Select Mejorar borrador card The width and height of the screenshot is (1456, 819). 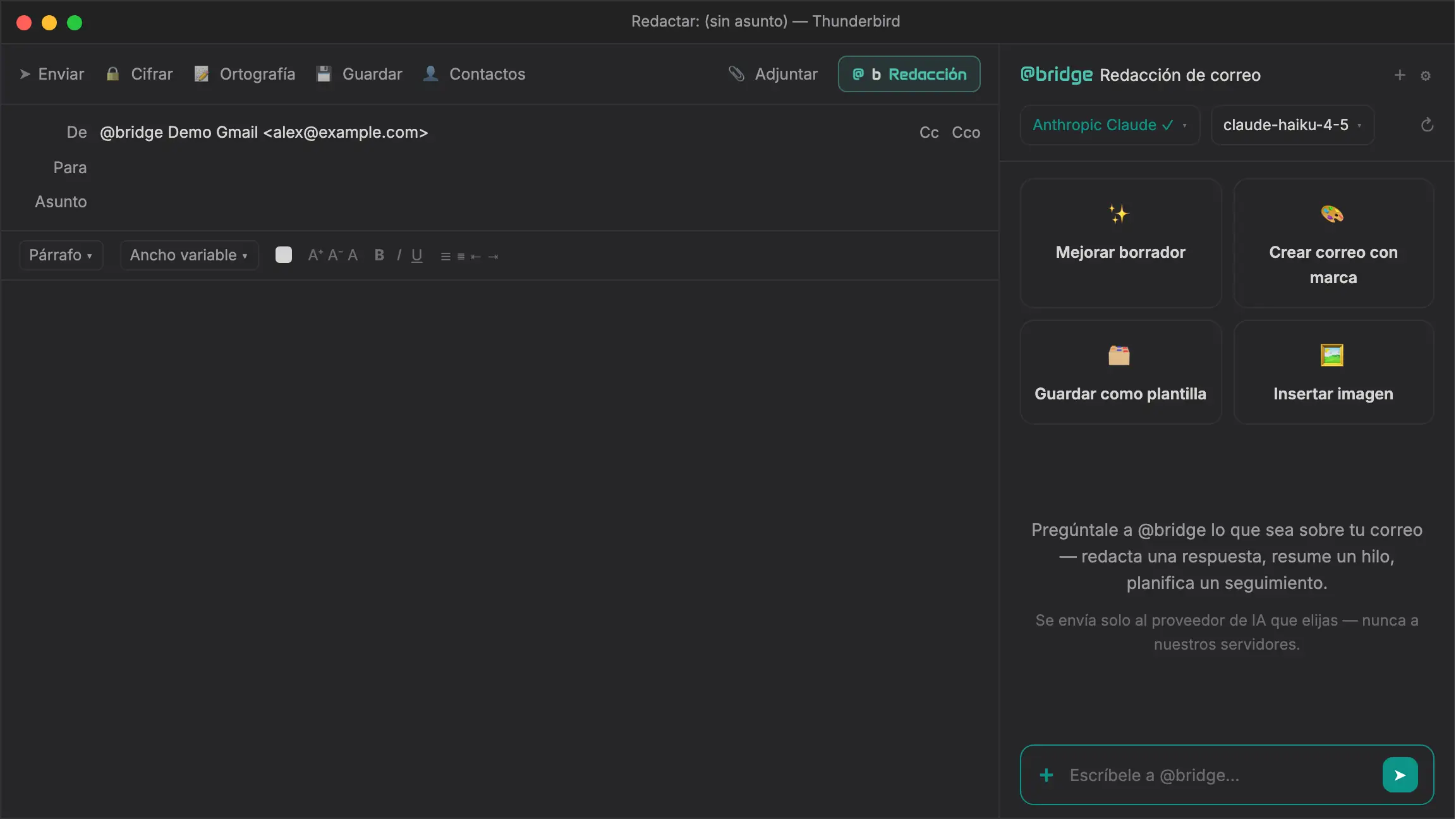click(x=1120, y=243)
